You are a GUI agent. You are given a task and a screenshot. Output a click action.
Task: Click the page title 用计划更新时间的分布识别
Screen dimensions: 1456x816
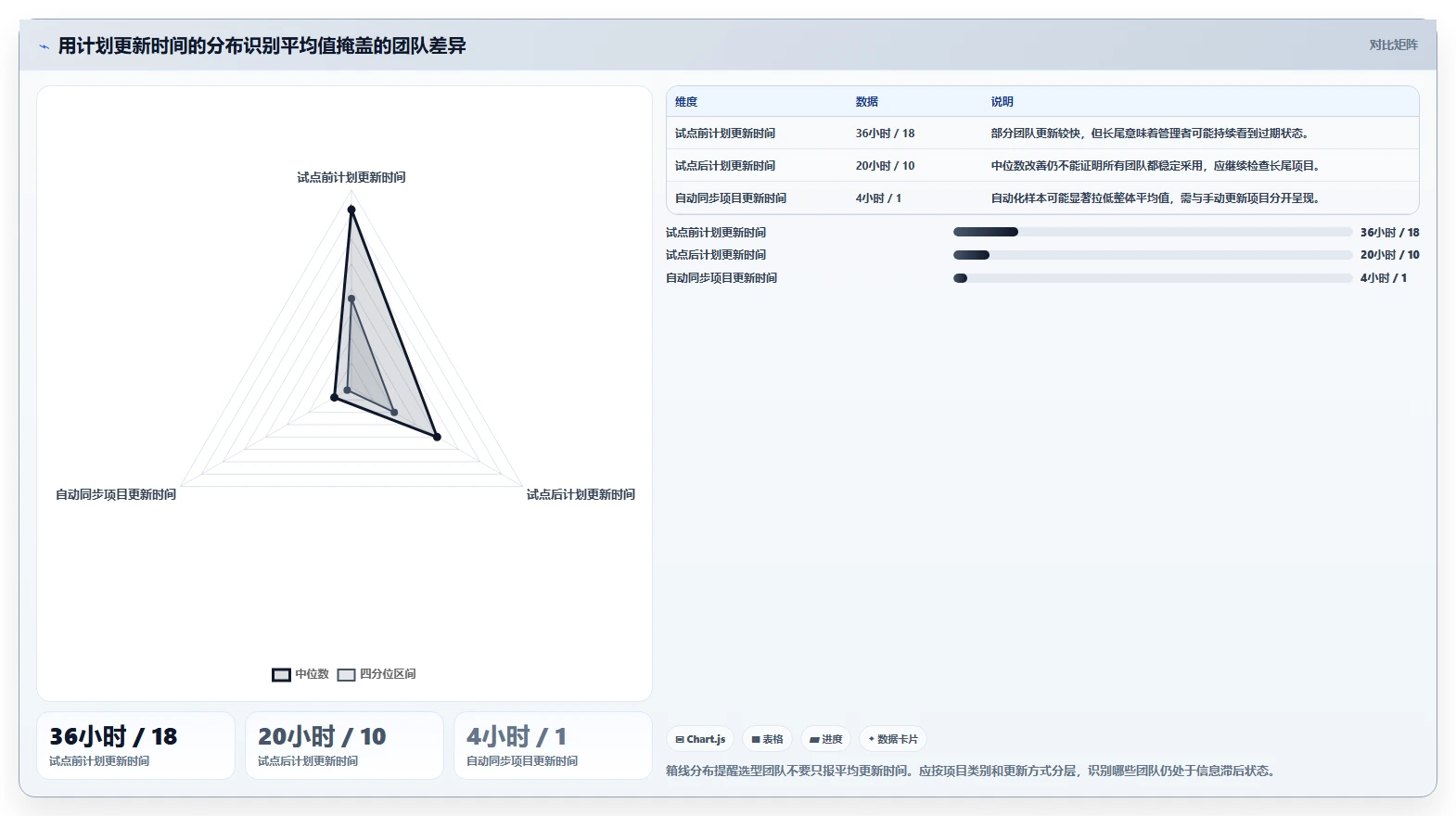[262, 45]
